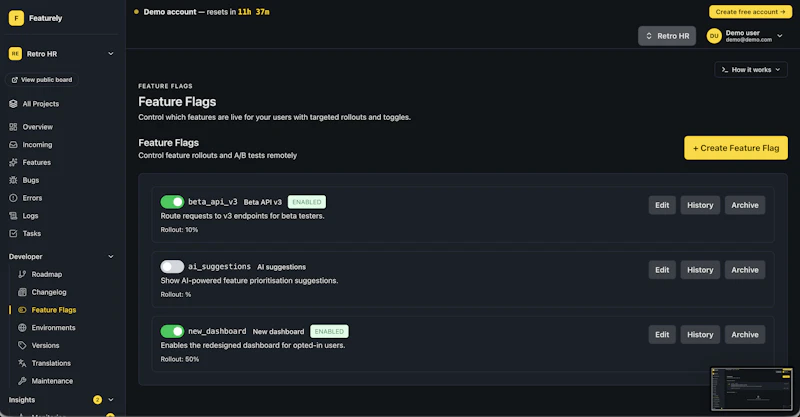Archive the ai_suggestions flag

[745, 270]
